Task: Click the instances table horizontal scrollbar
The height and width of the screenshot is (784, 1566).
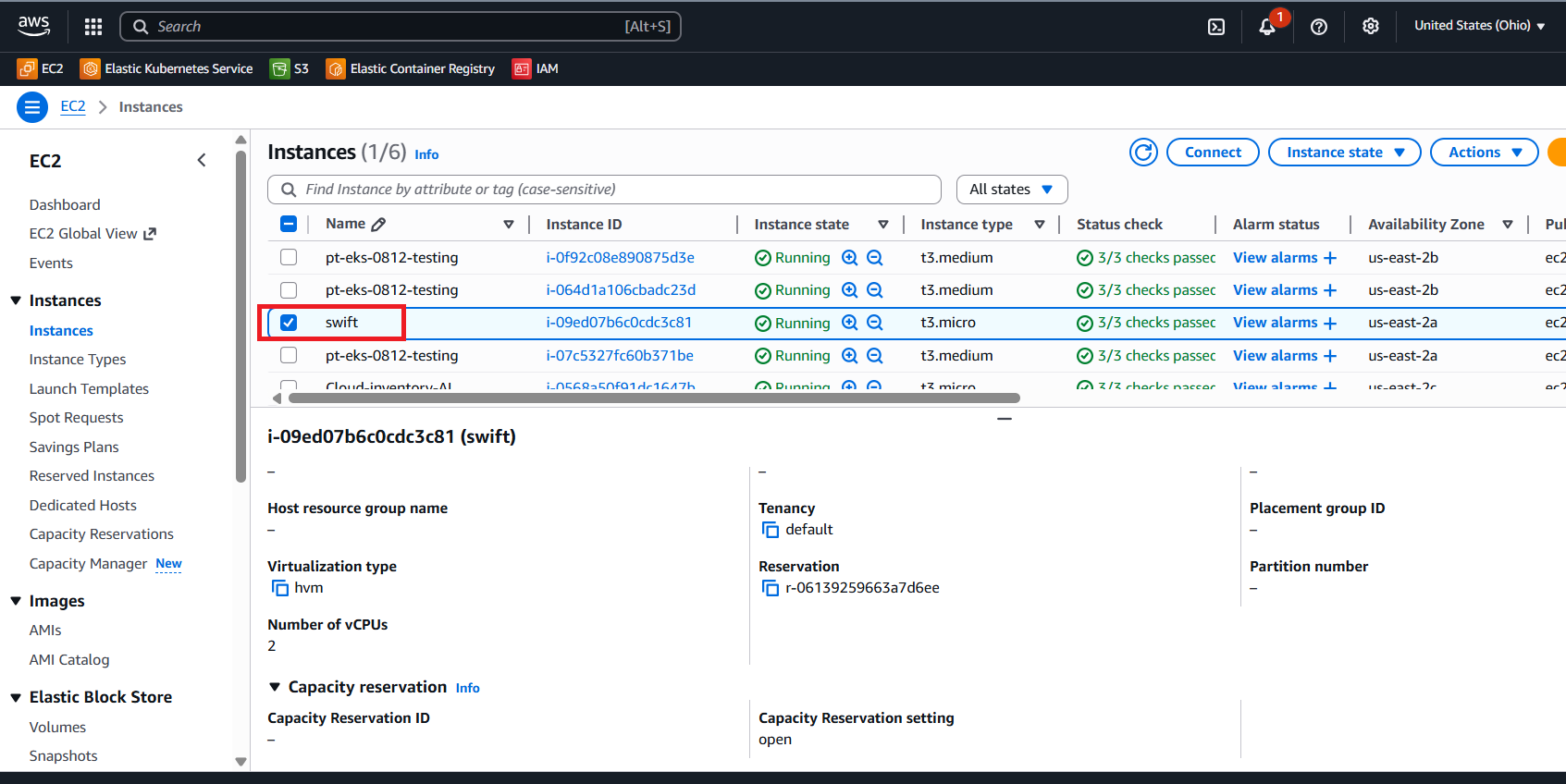Action: [654, 398]
